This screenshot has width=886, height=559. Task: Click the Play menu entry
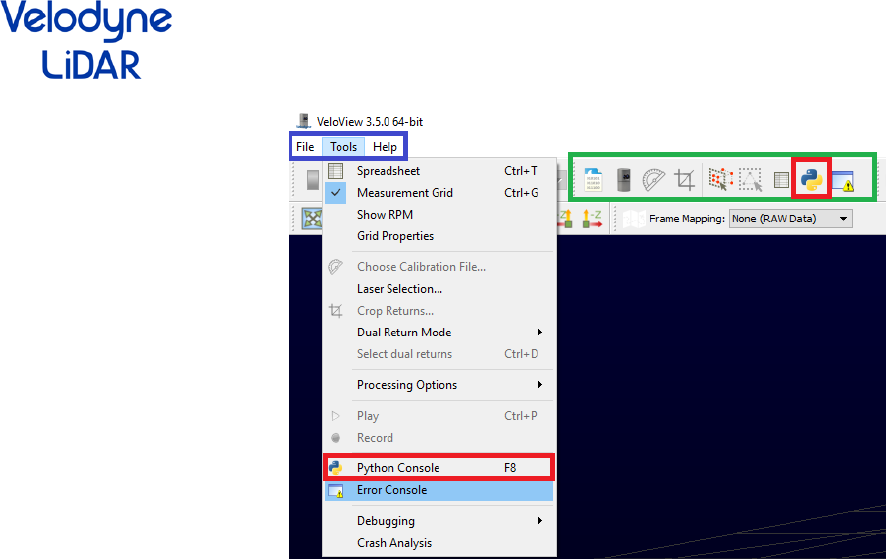pos(439,416)
